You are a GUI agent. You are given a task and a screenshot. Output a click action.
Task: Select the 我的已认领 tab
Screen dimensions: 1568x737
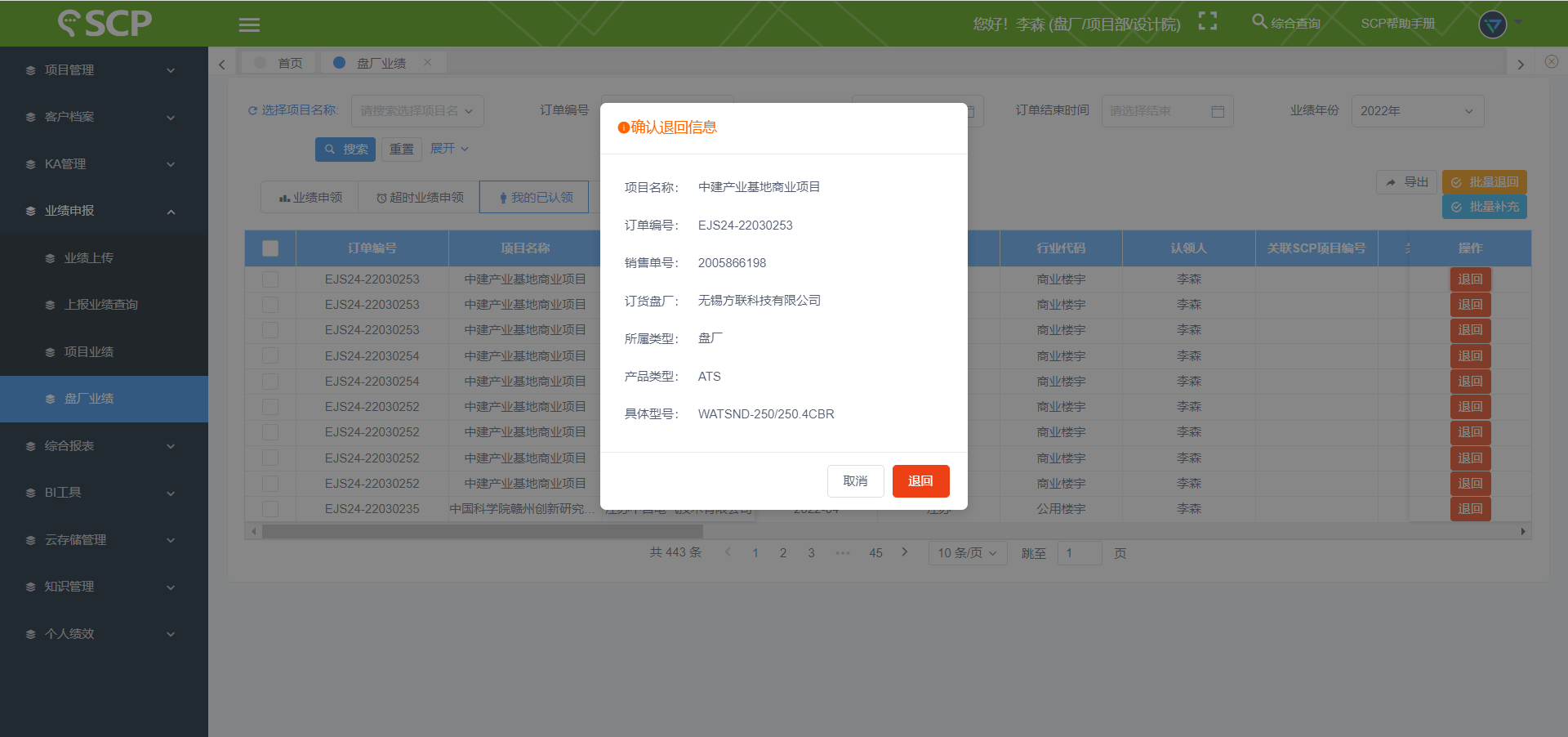(x=535, y=198)
